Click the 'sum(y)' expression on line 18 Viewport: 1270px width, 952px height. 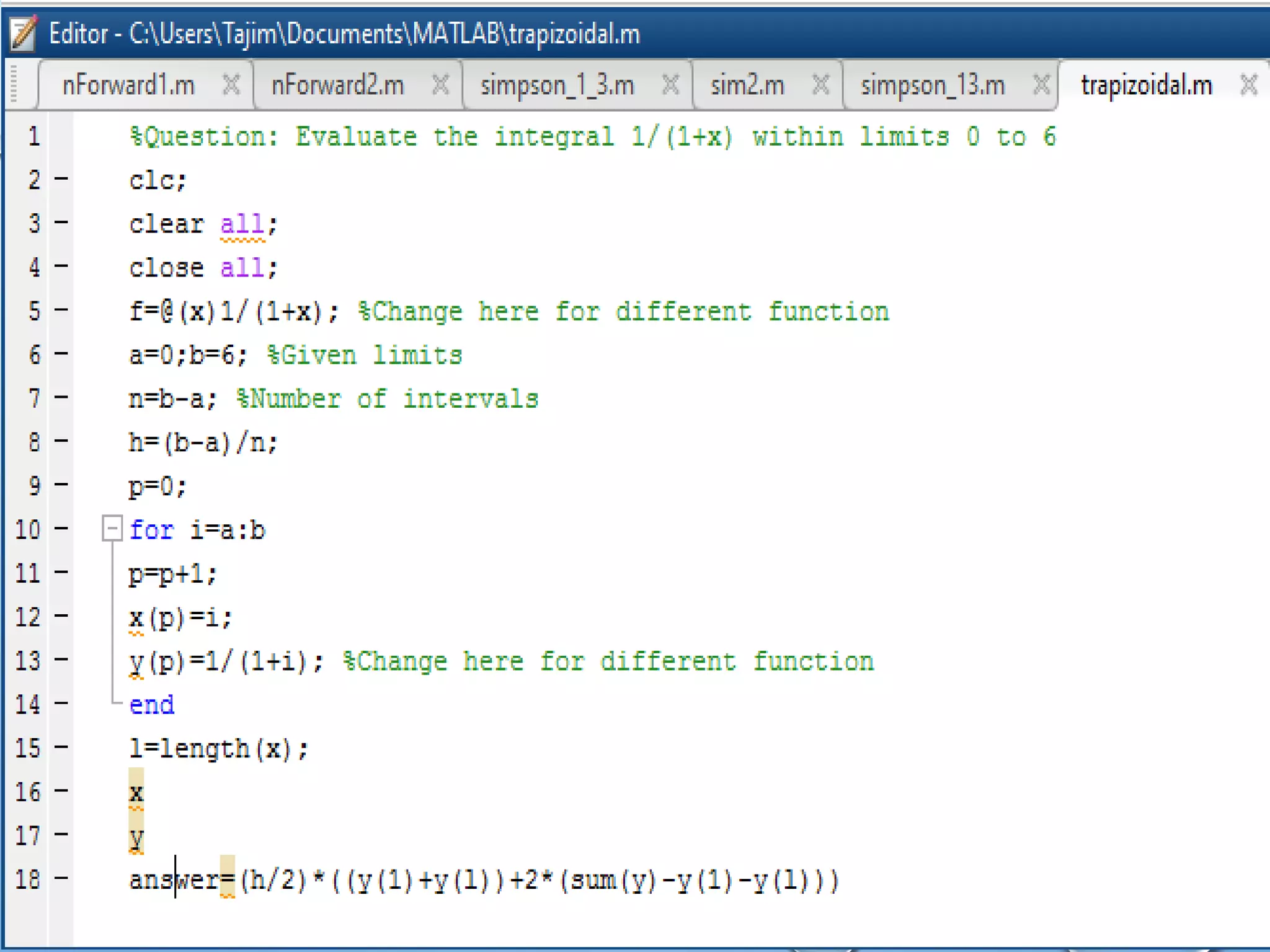(x=615, y=880)
